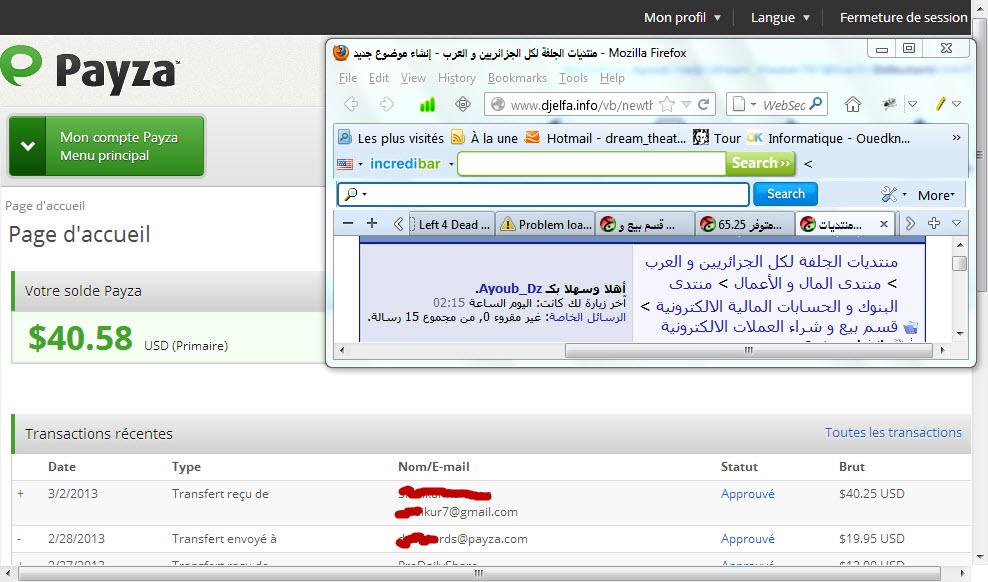988x582 pixels.
Task: Open the Mon profil dropdown
Action: (x=682, y=18)
